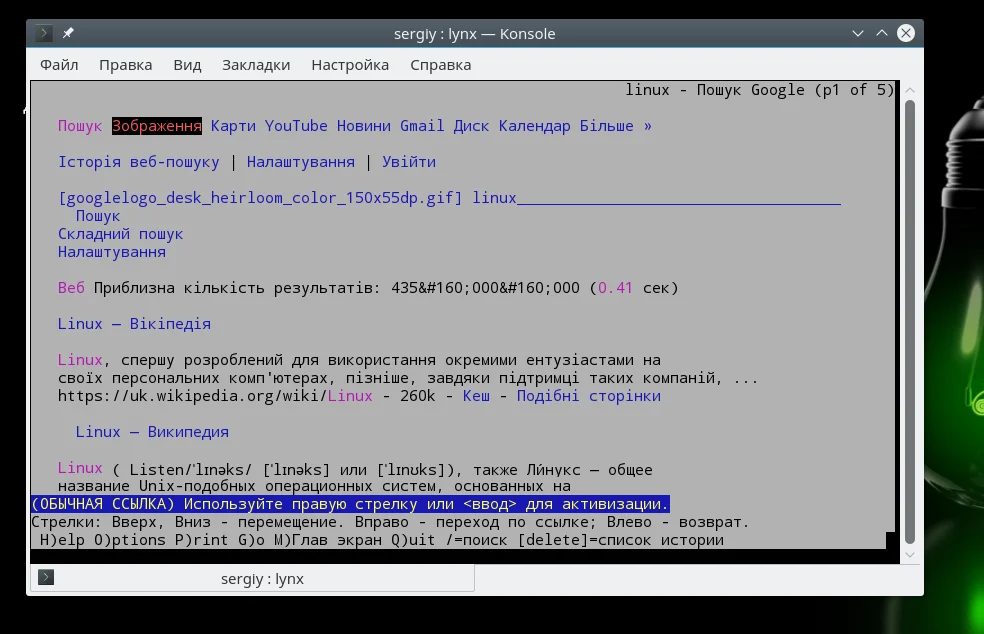This screenshot has height=634, width=984.
Task: Open the Правка menu
Action: click(x=126, y=65)
